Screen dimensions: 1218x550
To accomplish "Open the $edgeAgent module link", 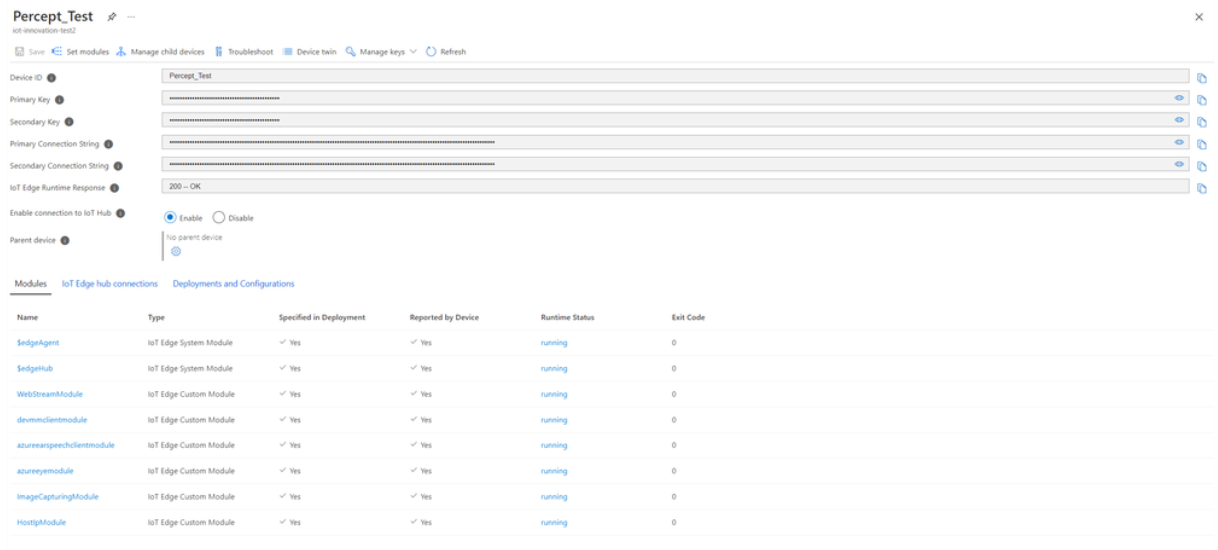I will (38, 343).
